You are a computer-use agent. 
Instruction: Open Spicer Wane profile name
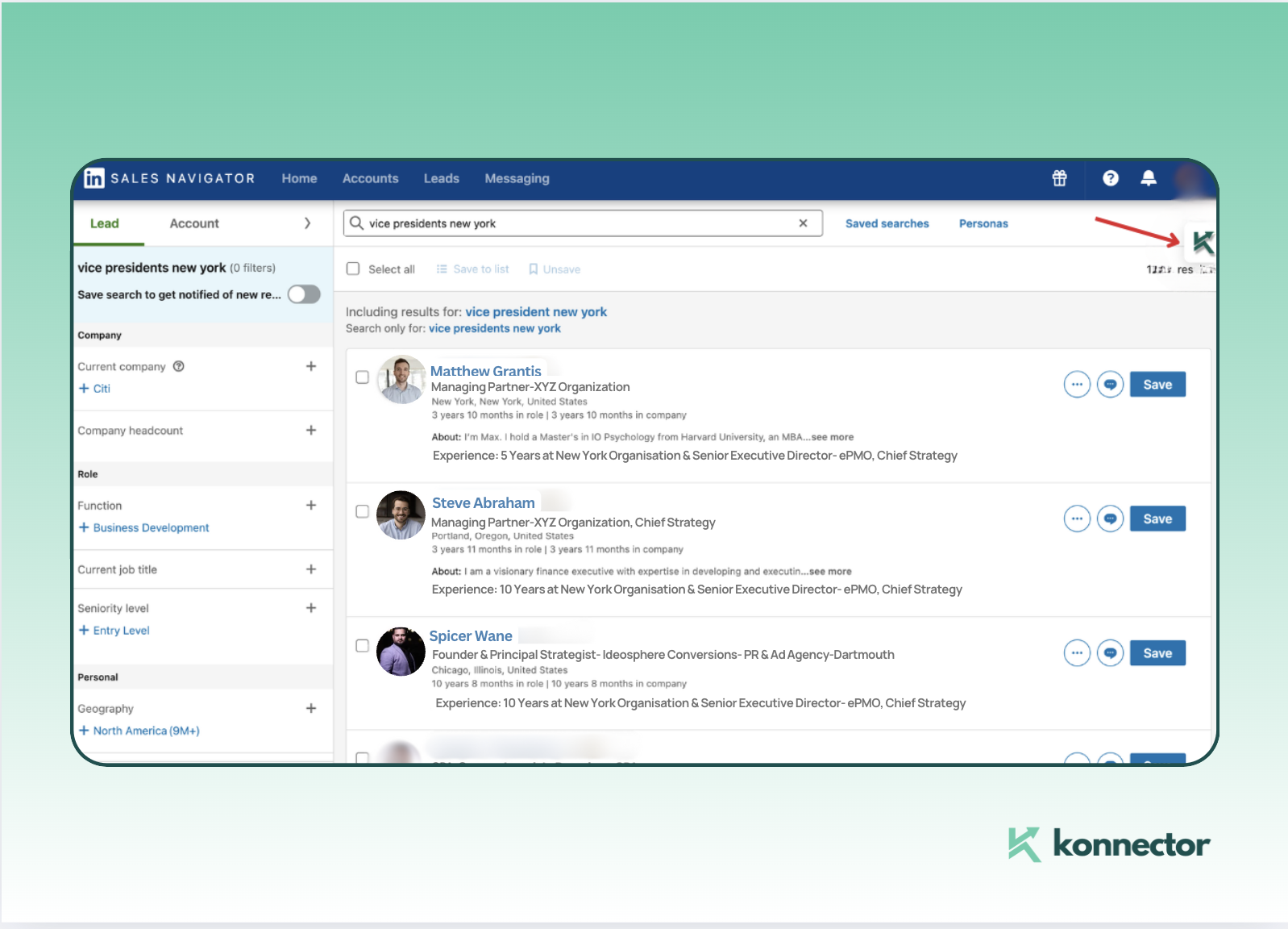point(471,636)
